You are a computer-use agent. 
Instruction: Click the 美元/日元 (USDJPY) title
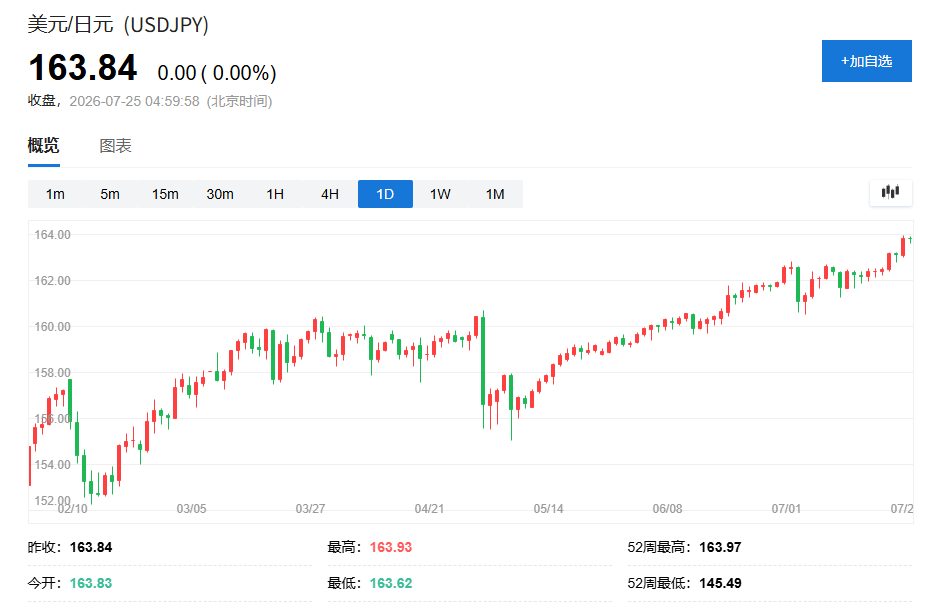pyautogui.click(x=118, y=25)
